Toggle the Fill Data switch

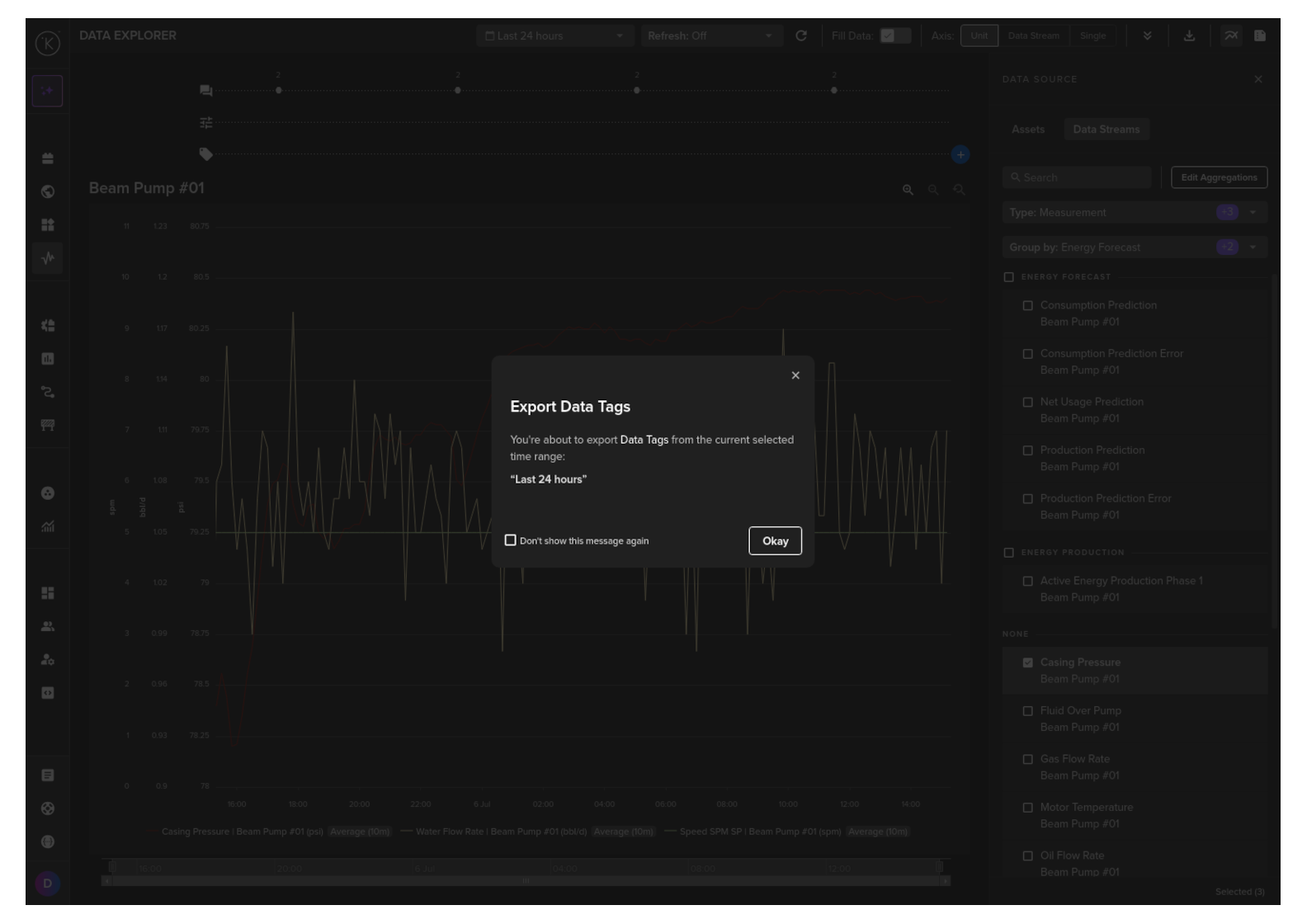pos(894,36)
